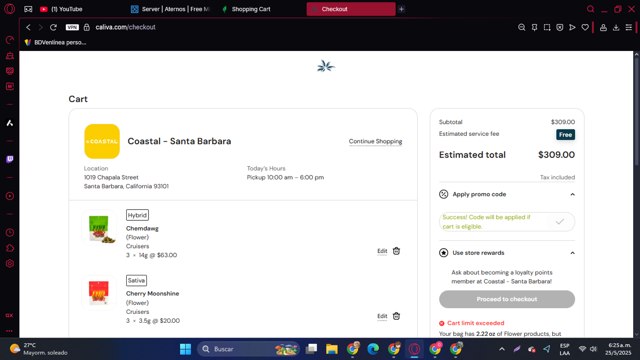Edit the Cherry Moonshine cart item
The width and height of the screenshot is (640, 360).
[x=382, y=316]
